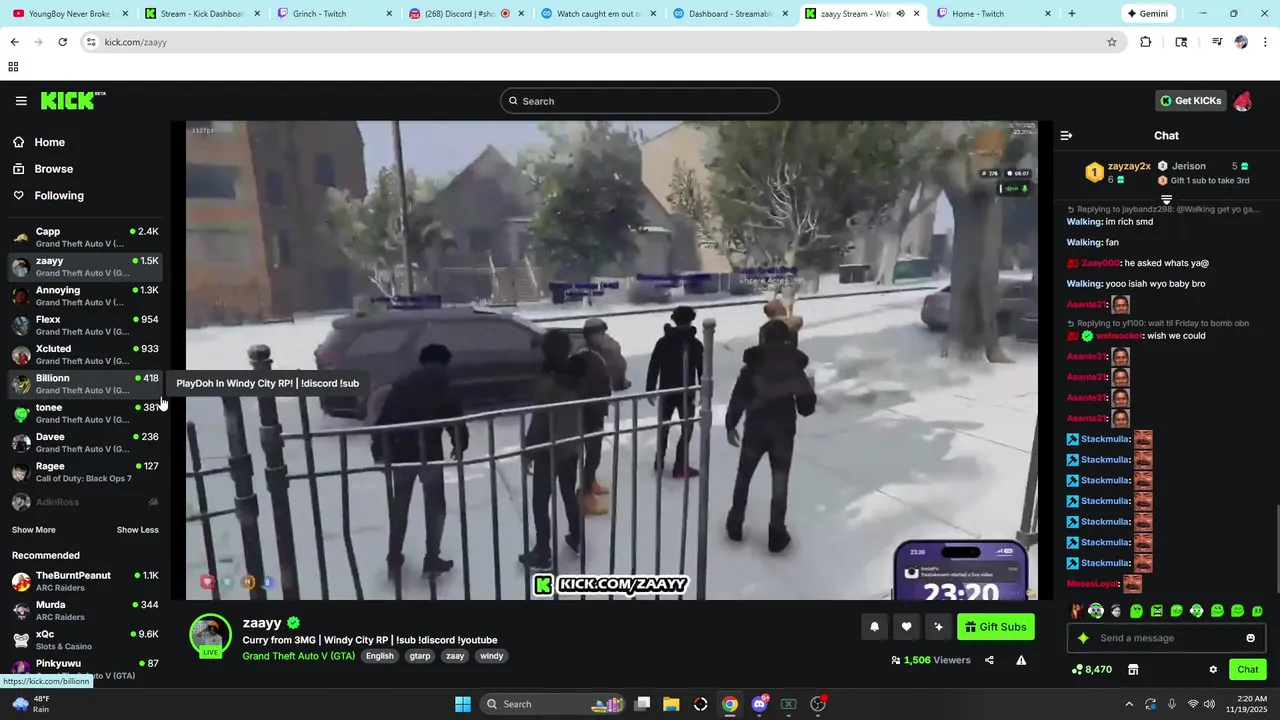Screen dimensions: 1280x720
Task: Click the sparkle subscribe icon beside Gift Subs
Action: coord(938,627)
